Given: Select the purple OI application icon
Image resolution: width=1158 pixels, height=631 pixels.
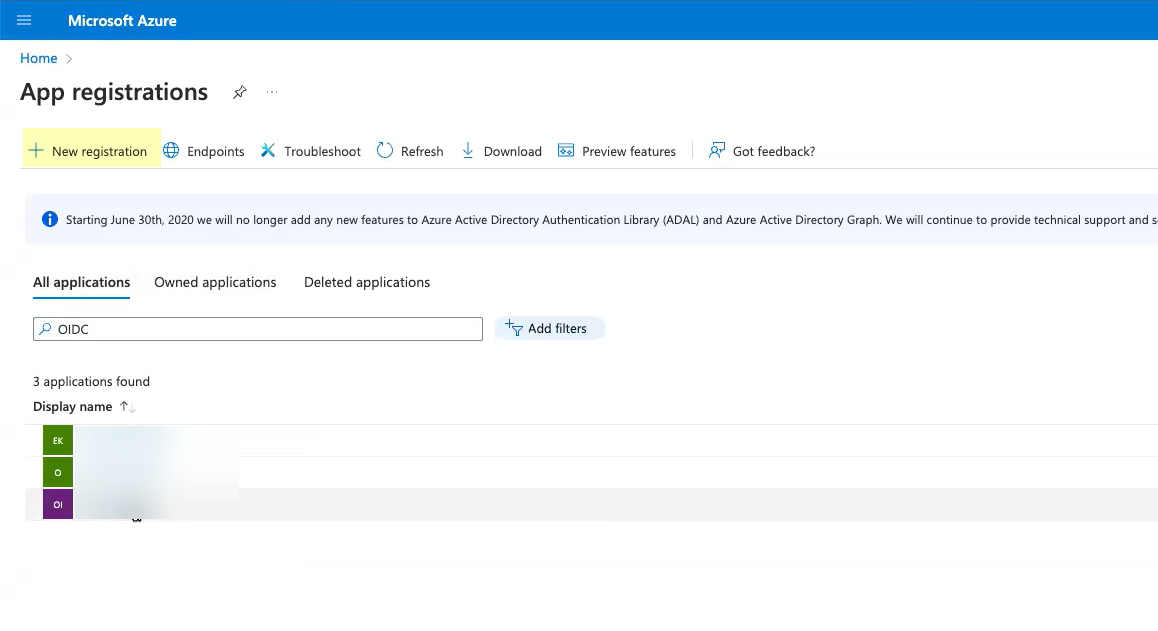Looking at the screenshot, I should 58,504.
